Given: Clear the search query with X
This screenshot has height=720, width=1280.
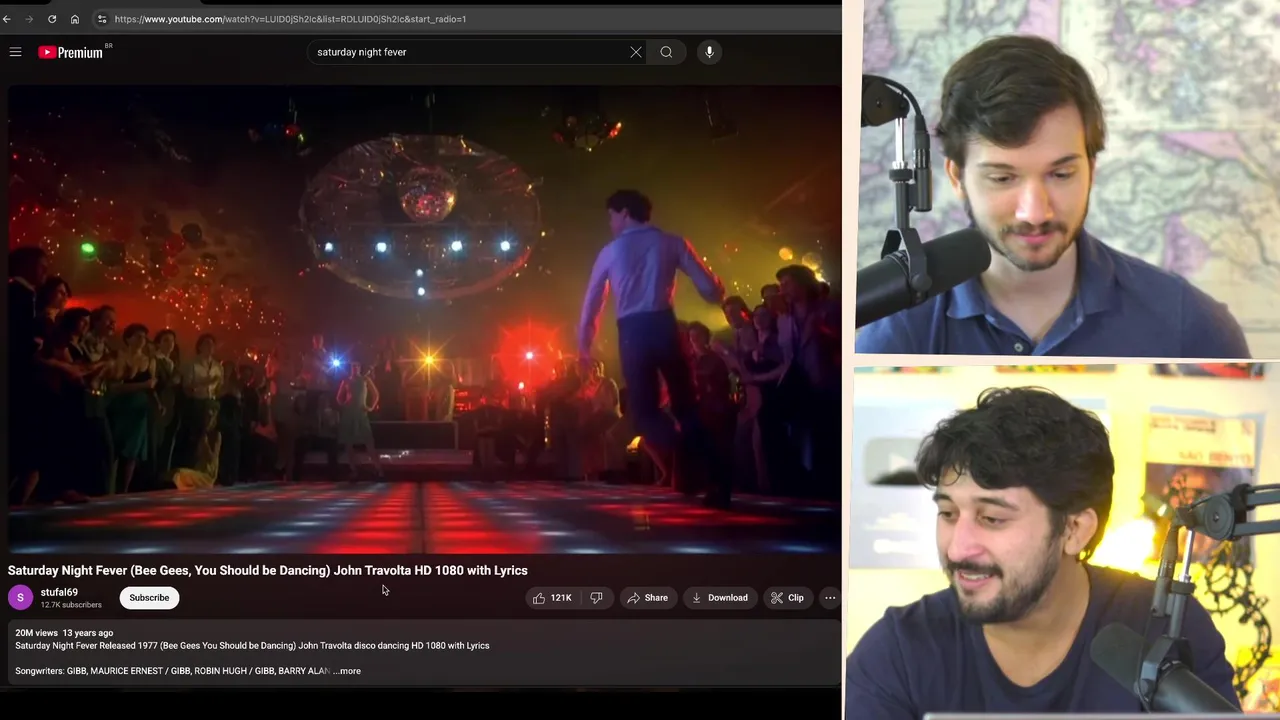Looking at the screenshot, I should tap(636, 52).
